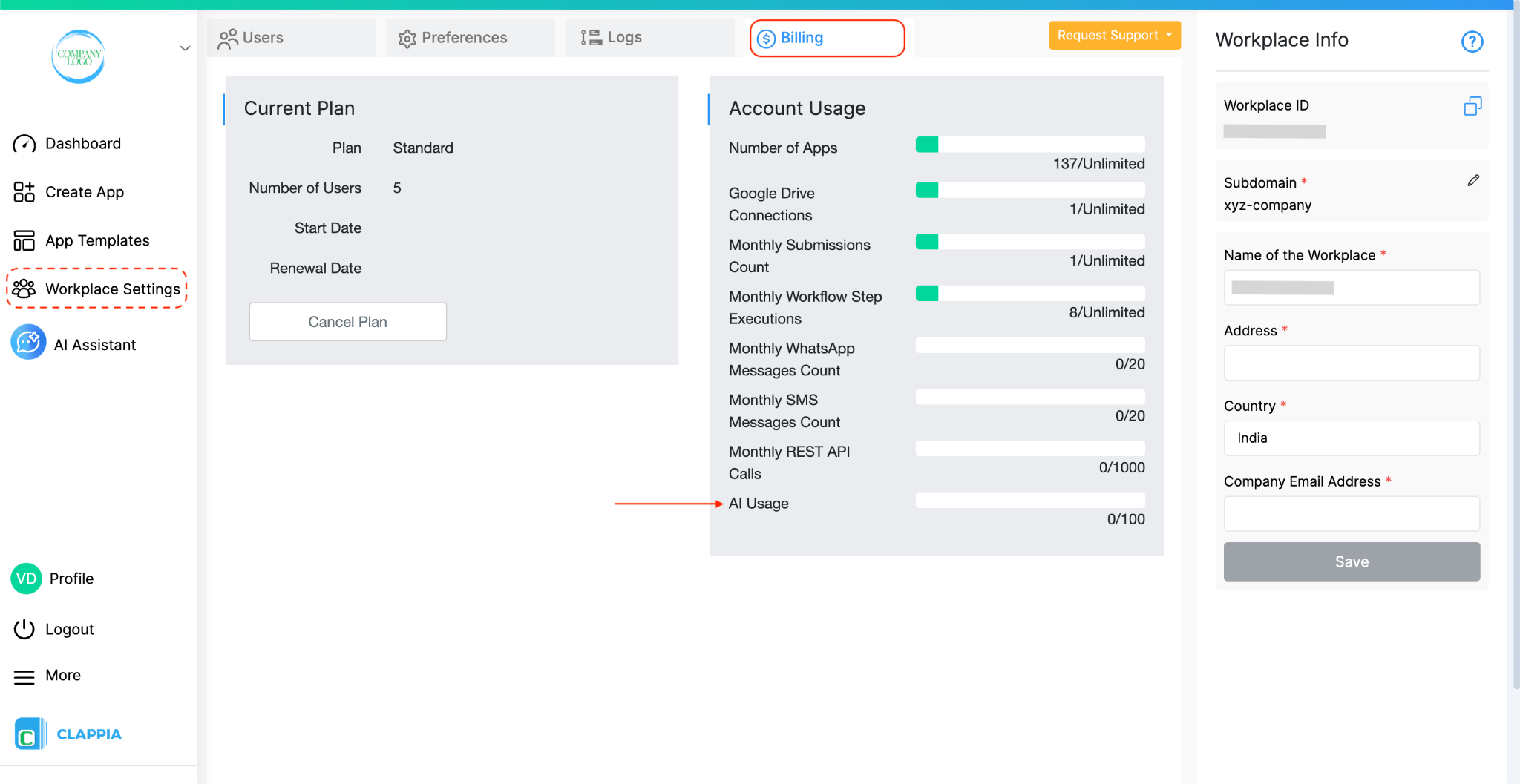
Task: Expand the company logo chevron dropdown
Action: [184, 48]
